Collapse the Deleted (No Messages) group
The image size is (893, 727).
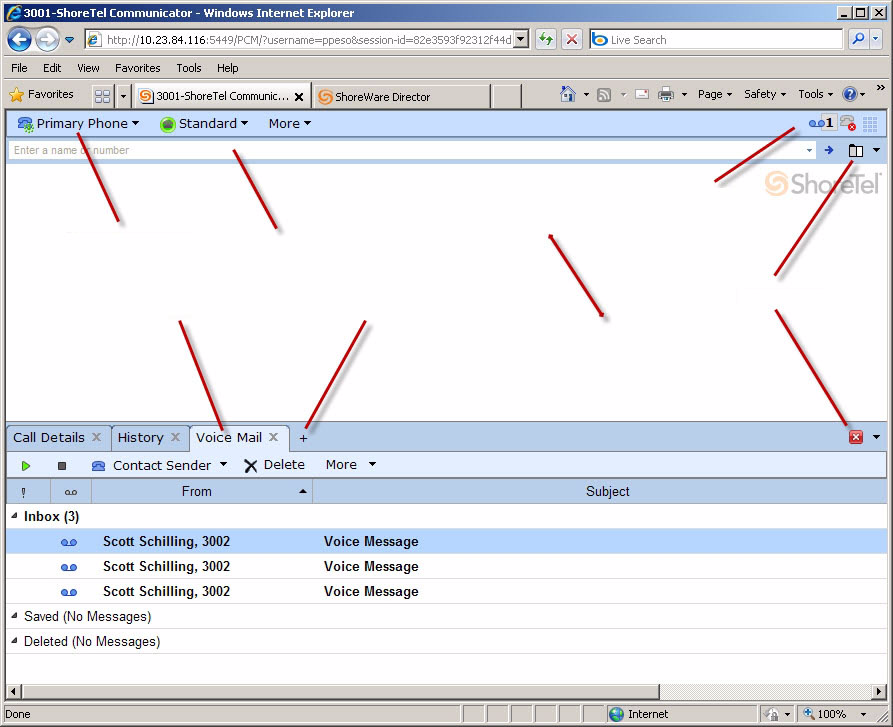click(14, 640)
